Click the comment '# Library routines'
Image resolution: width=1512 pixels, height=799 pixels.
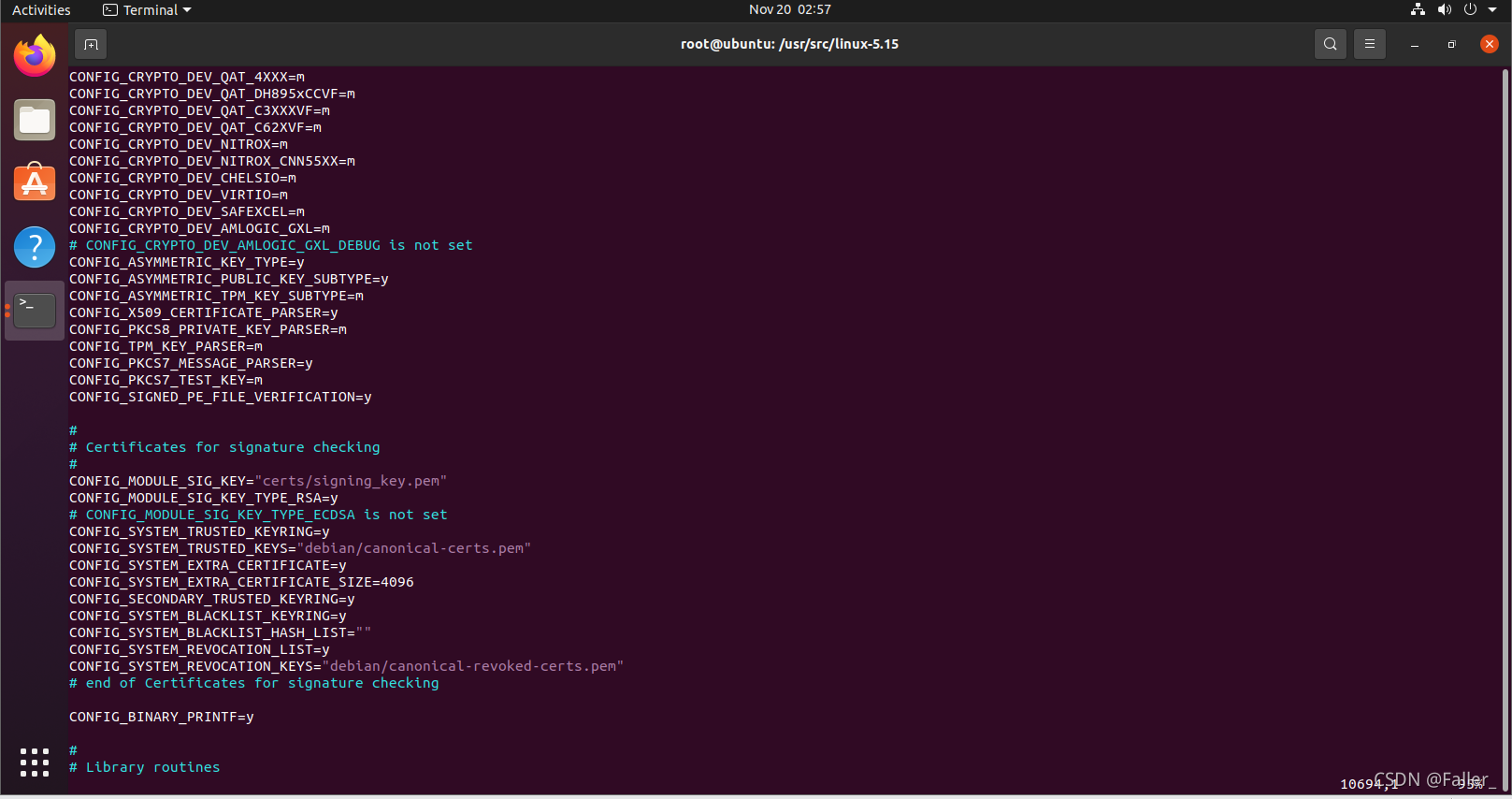(145, 767)
